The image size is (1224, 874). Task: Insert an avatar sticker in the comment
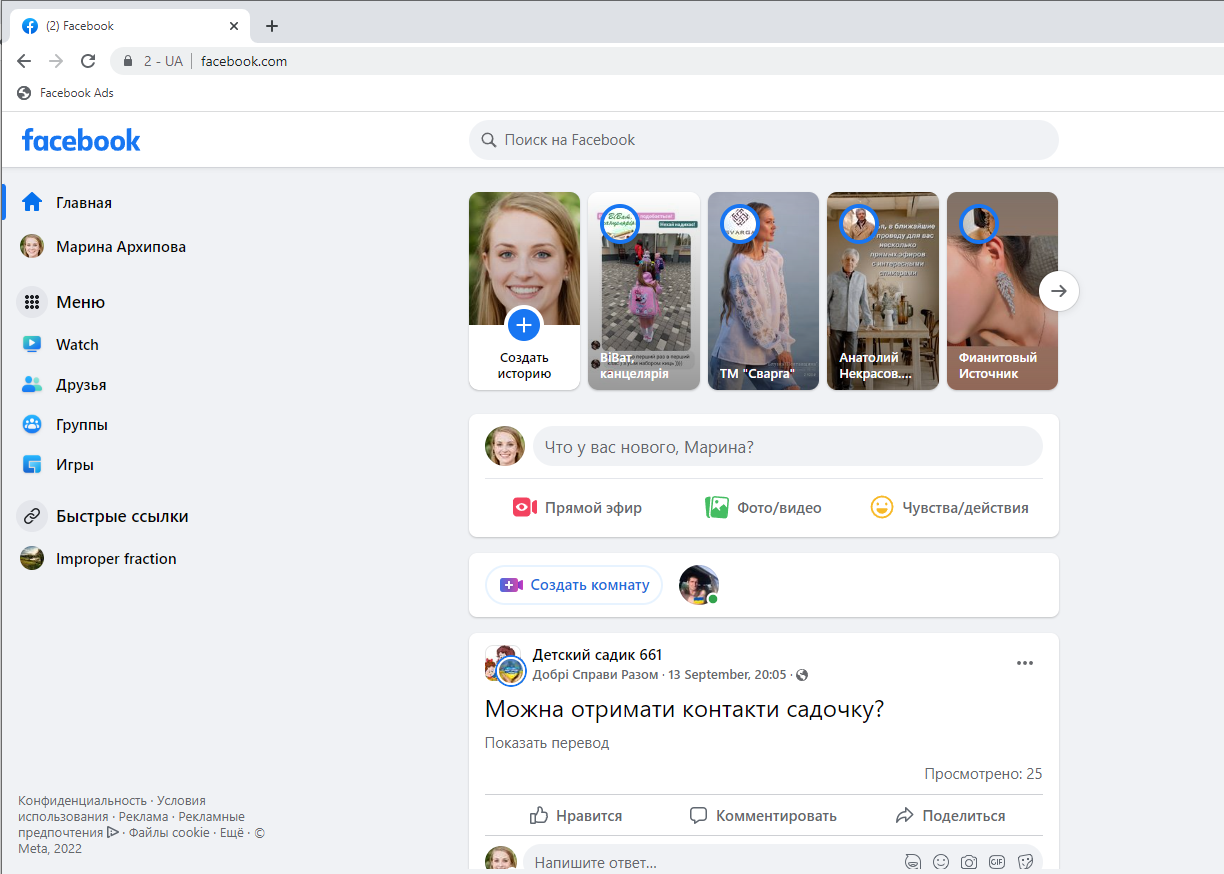912,861
